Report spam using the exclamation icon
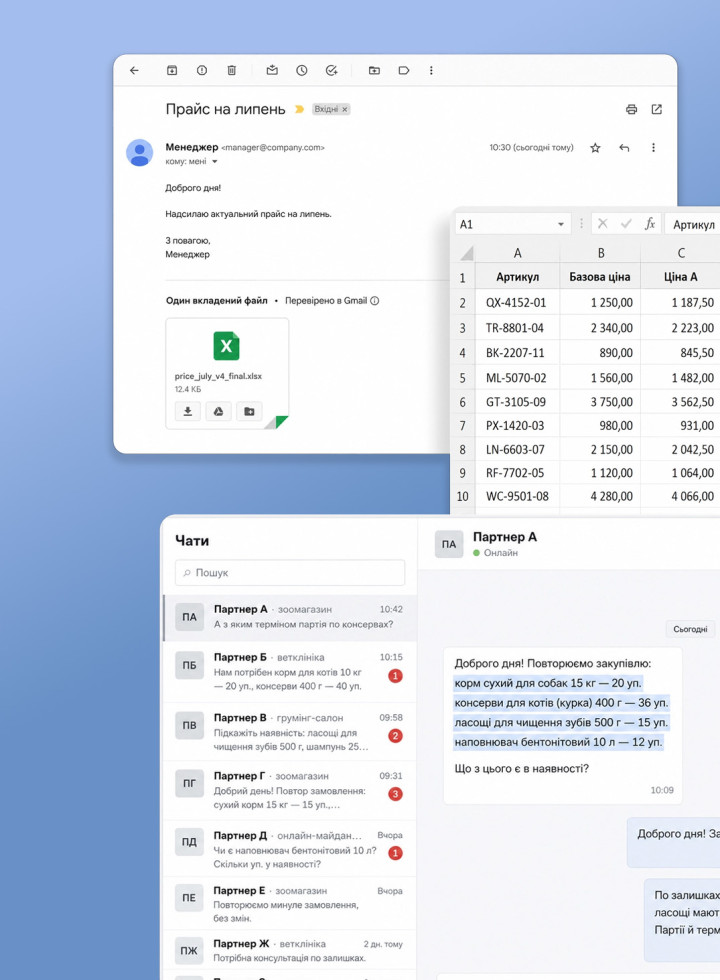720x980 pixels. [202, 71]
